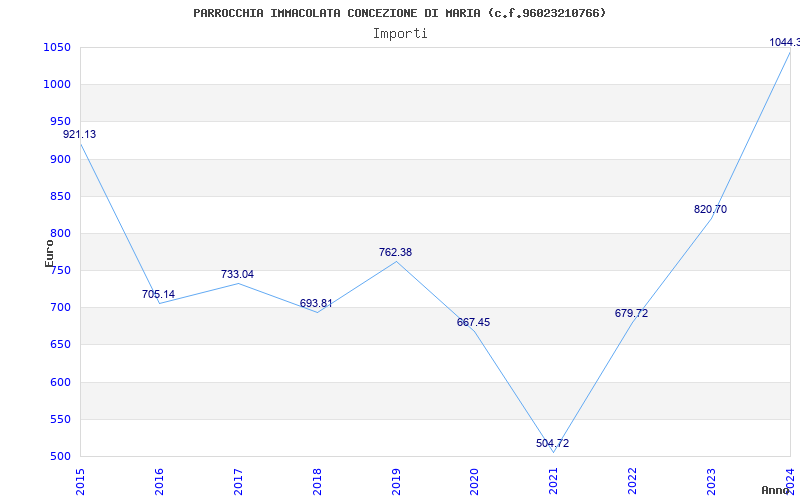
Task: Click the 705.14 data label
Action: click(x=158, y=294)
